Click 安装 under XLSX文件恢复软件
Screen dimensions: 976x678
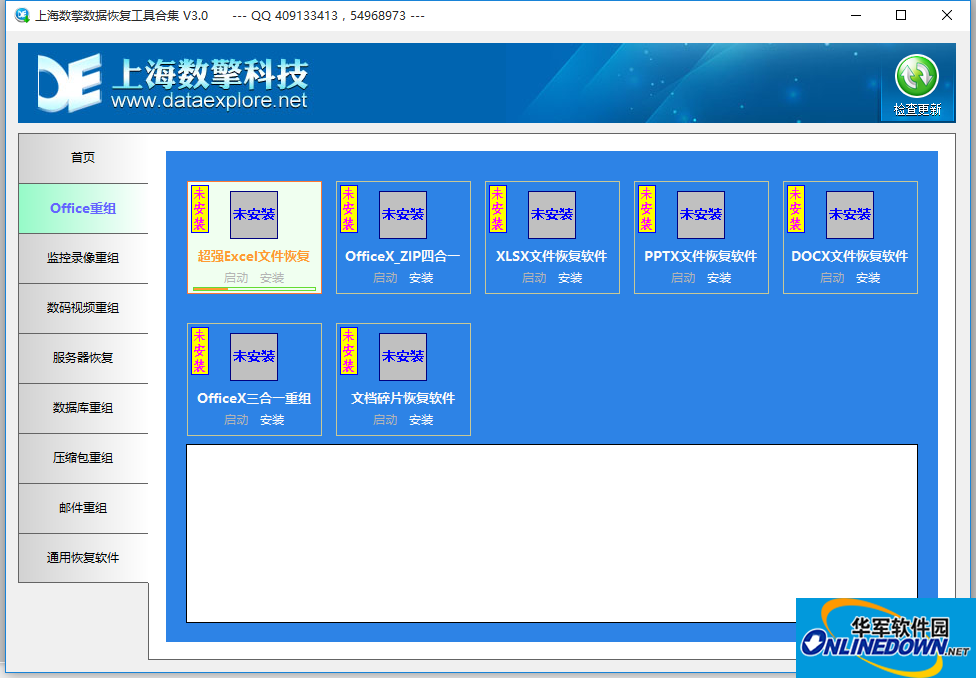tap(570, 278)
